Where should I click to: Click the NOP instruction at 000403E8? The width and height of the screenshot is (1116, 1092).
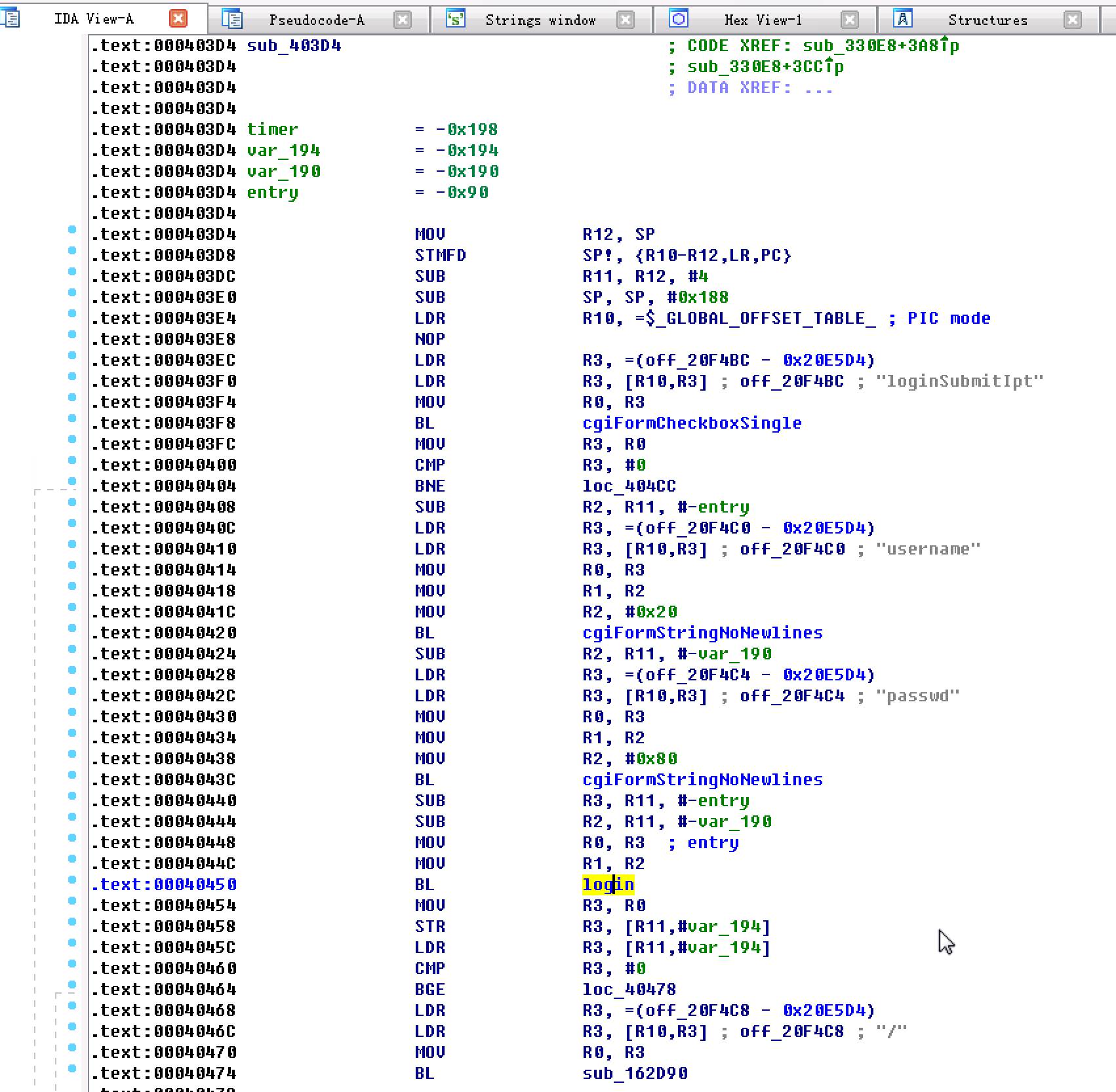(x=429, y=339)
